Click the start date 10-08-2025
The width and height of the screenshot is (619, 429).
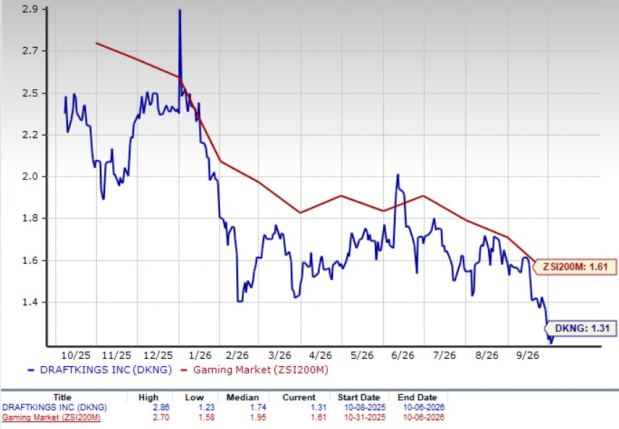[365, 407]
